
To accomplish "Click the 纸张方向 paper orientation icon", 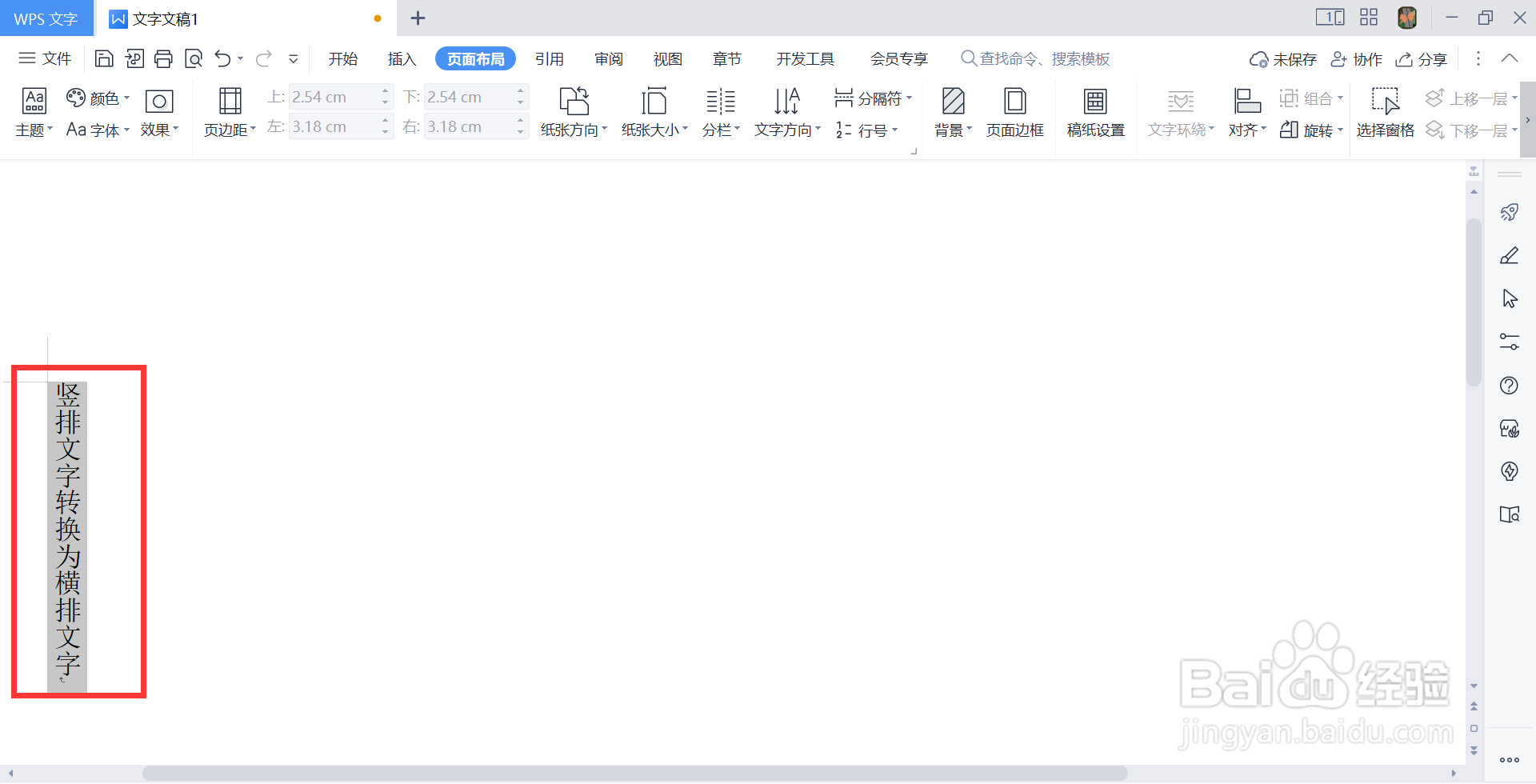I will (574, 101).
